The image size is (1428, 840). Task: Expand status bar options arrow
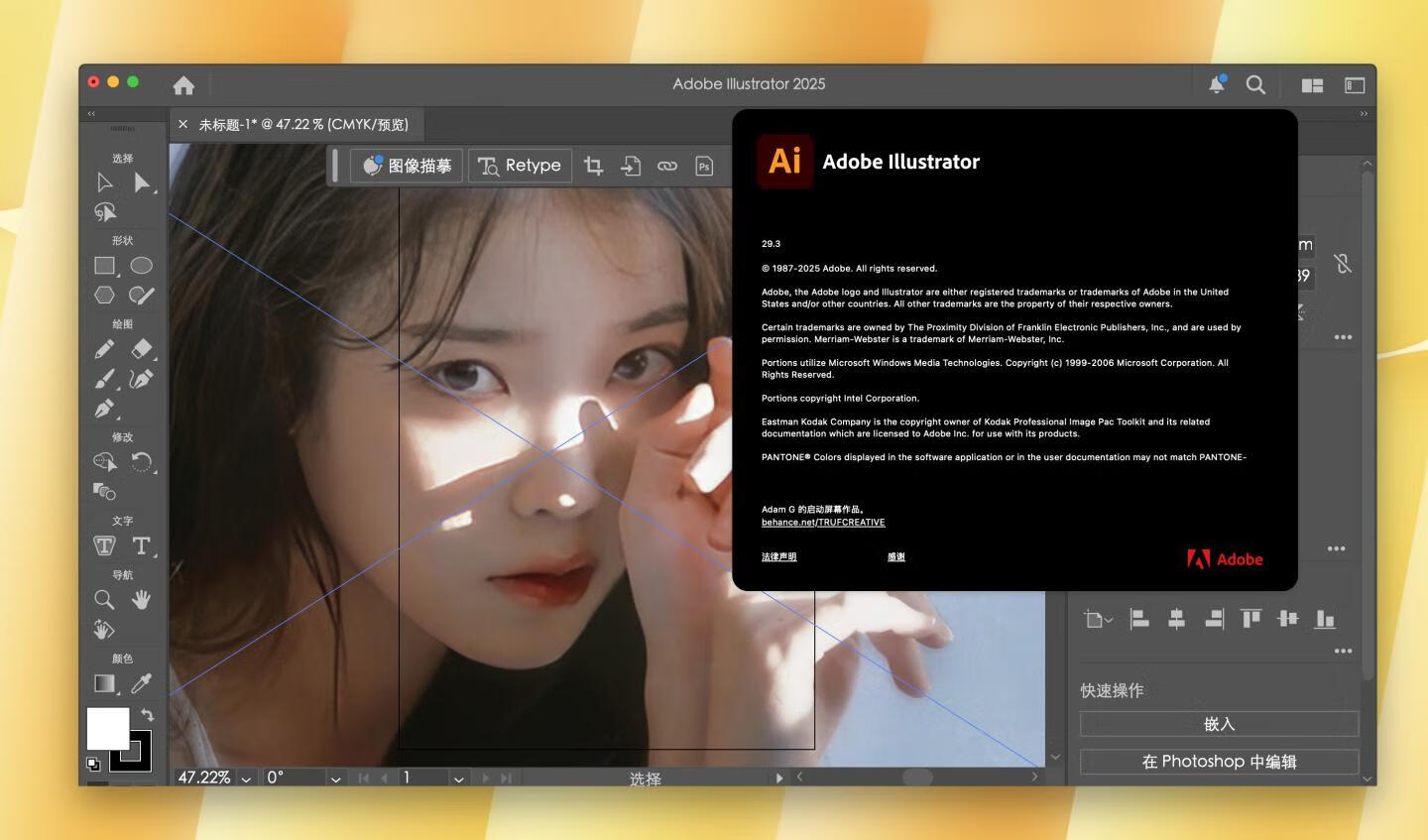(x=779, y=779)
